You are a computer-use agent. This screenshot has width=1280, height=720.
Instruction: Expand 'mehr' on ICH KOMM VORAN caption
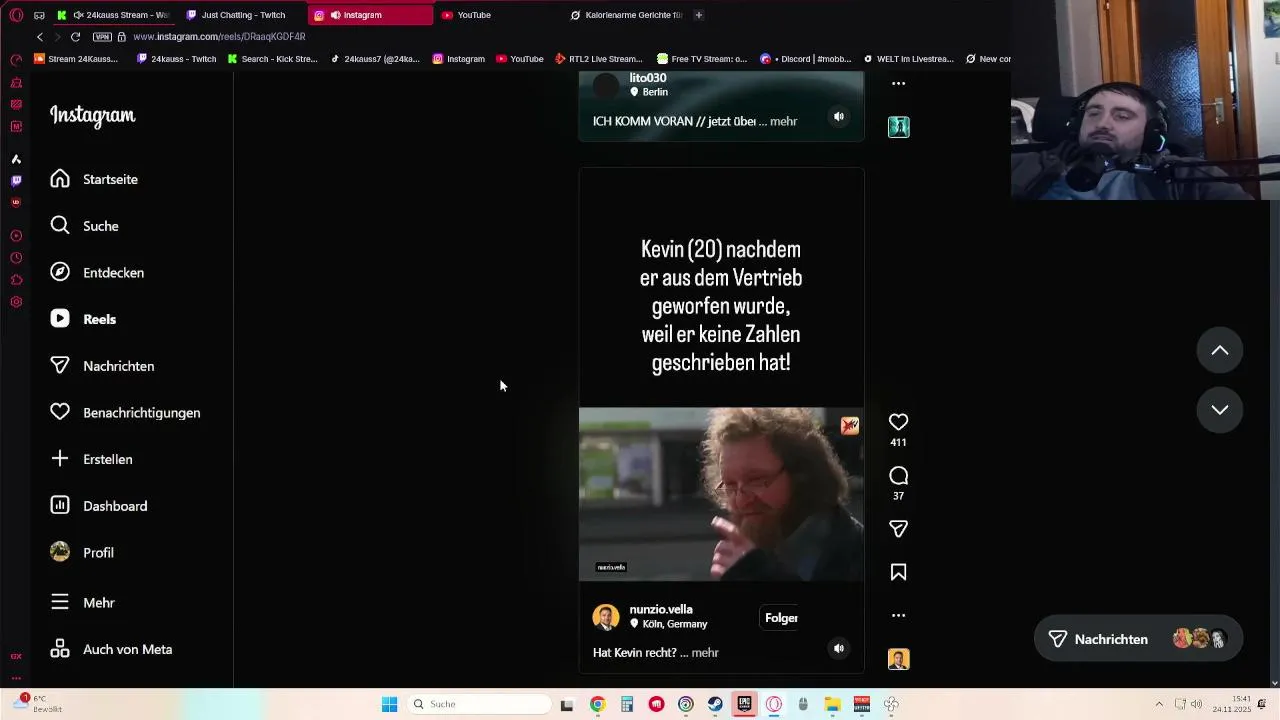point(784,121)
